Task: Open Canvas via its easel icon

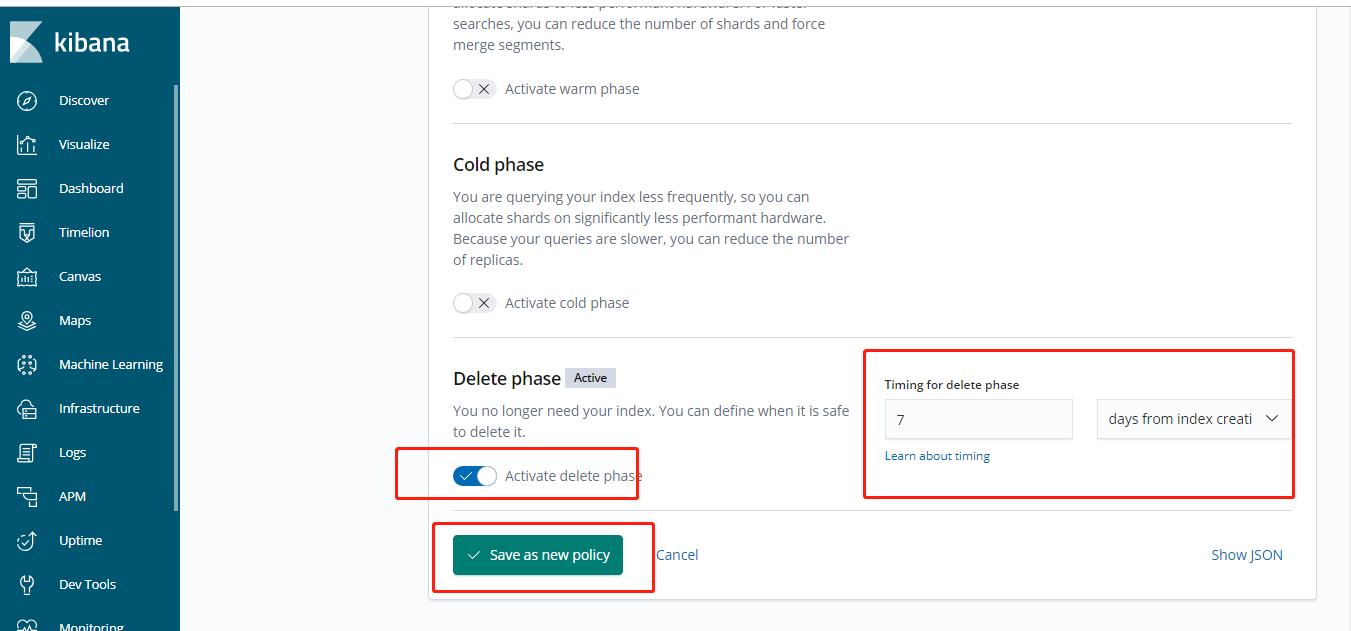Action: click(27, 276)
